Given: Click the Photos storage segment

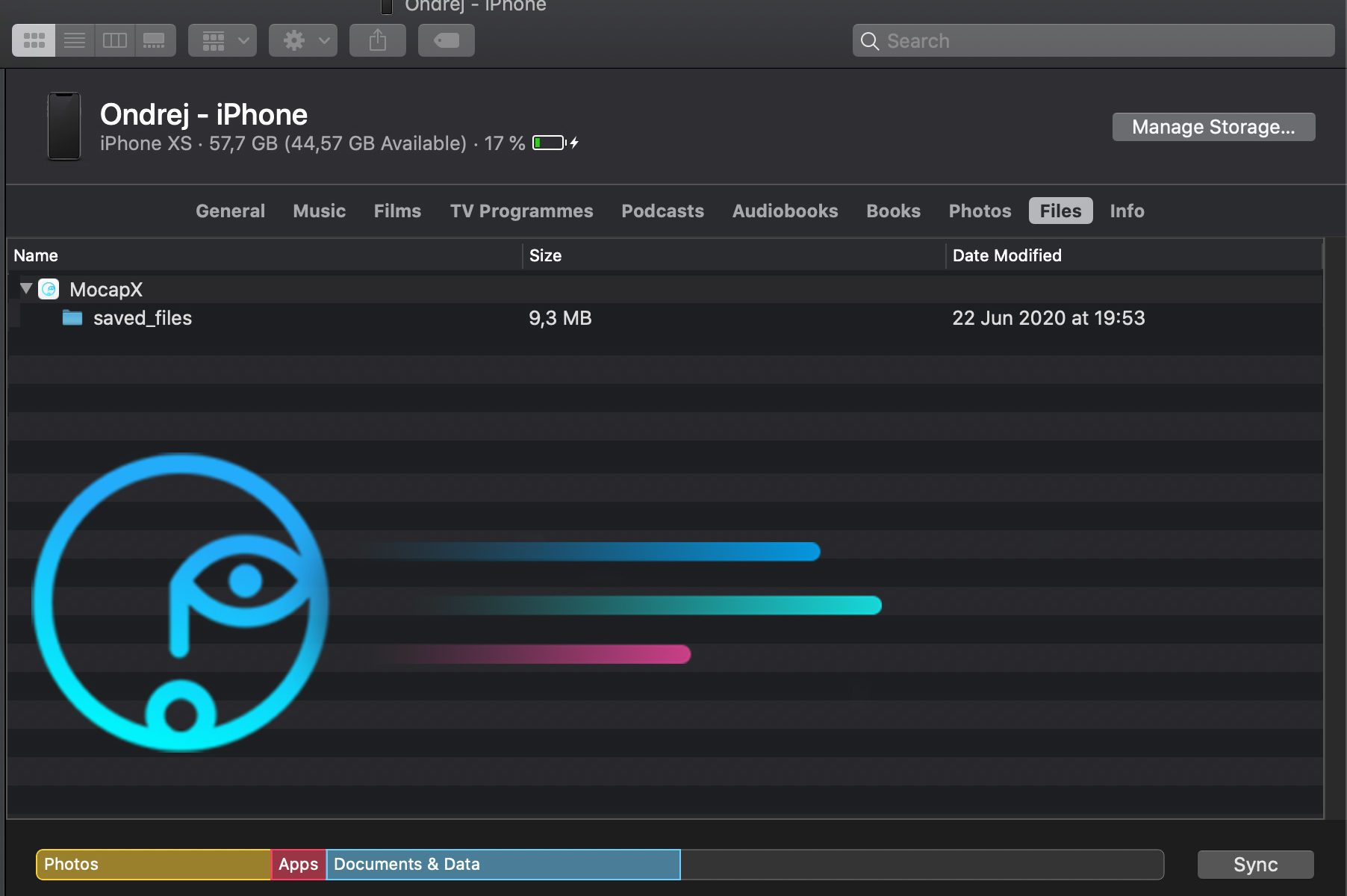Looking at the screenshot, I should (153, 865).
